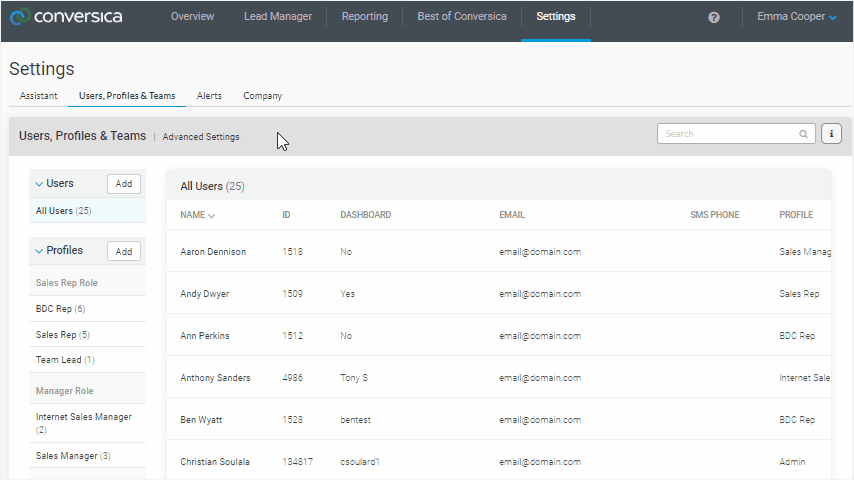Click the search magnifier icon
Screen dimensions: 854x480
pyautogui.click(x=803, y=134)
